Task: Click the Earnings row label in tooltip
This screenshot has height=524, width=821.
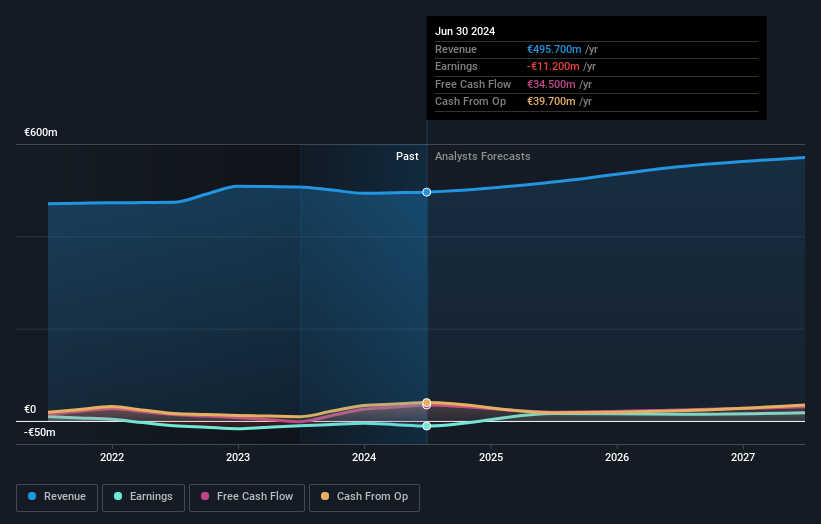Action: pyautogui.click(x=456, y=66)
